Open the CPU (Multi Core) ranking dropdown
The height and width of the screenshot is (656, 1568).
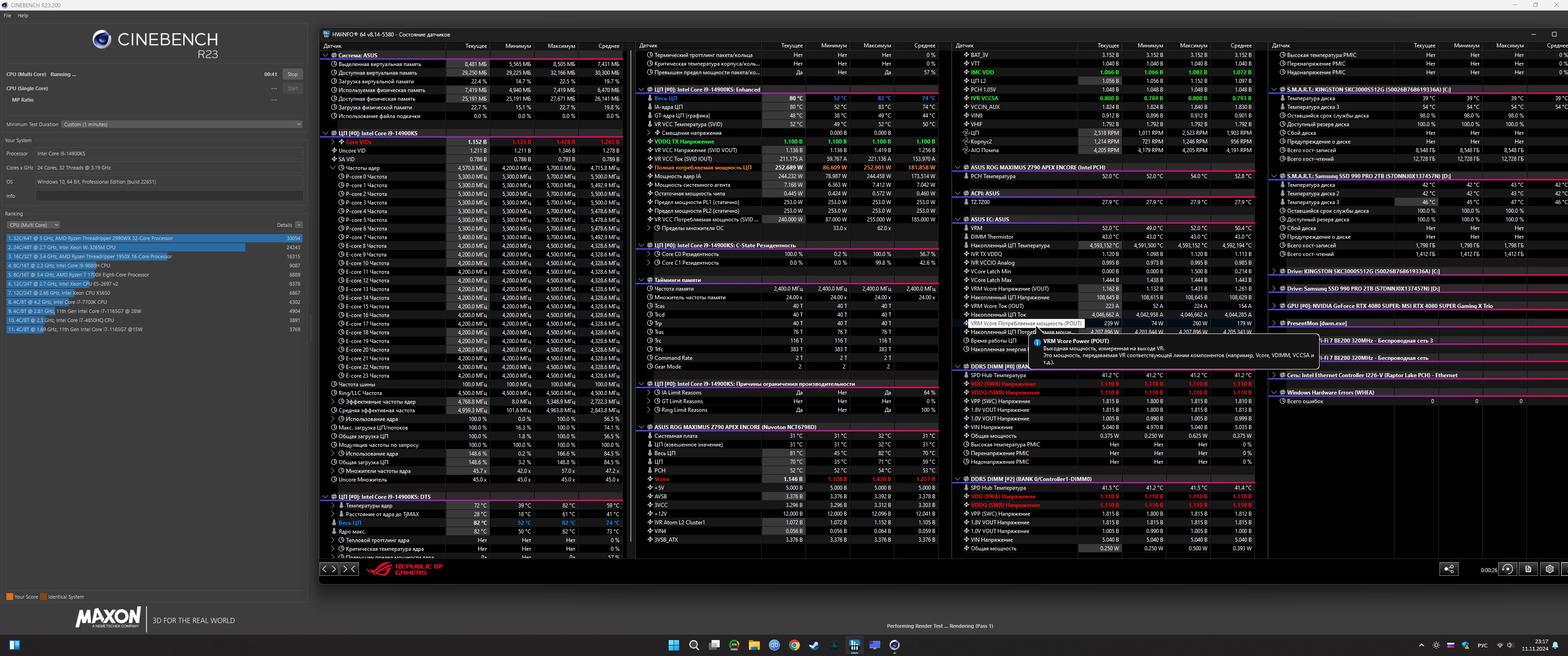33,225
